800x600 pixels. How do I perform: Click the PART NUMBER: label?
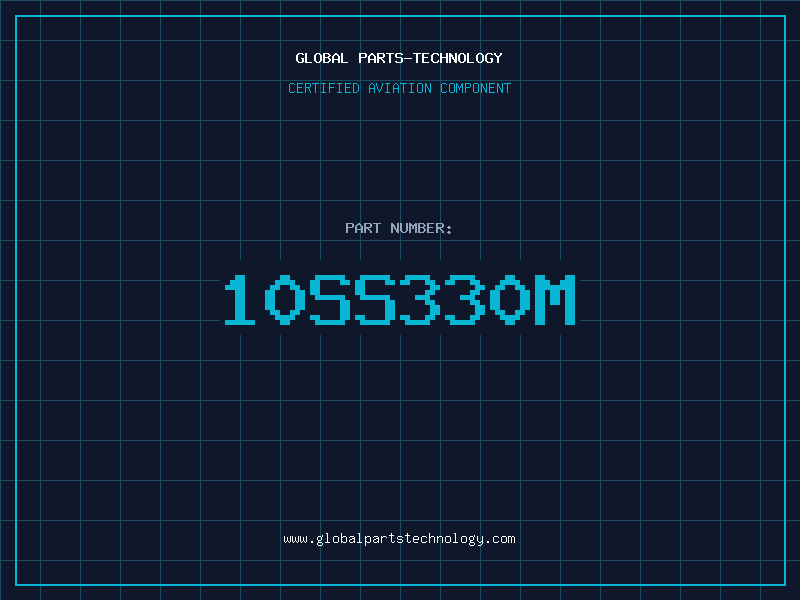point(398,228)
